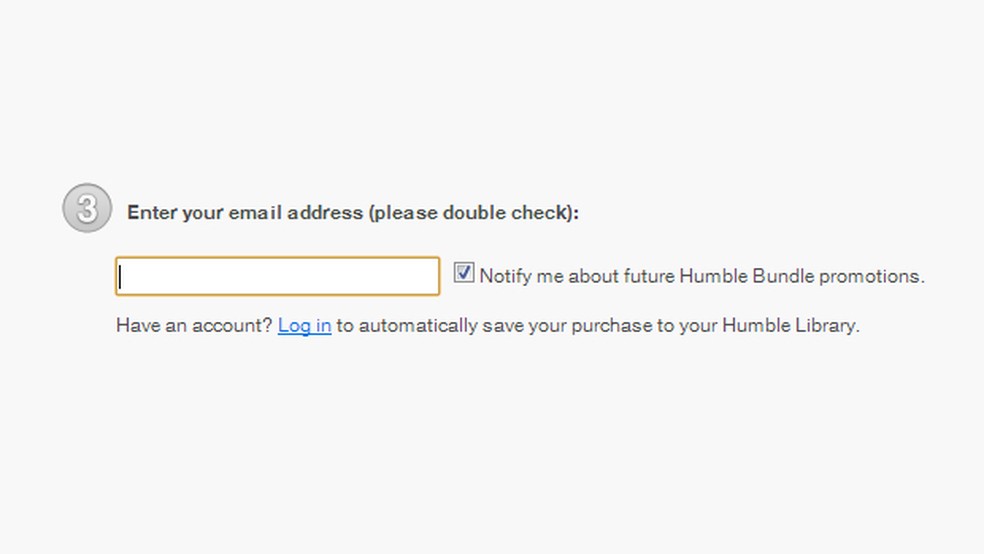Click the blinking text cursor in email box

(120, 277)
